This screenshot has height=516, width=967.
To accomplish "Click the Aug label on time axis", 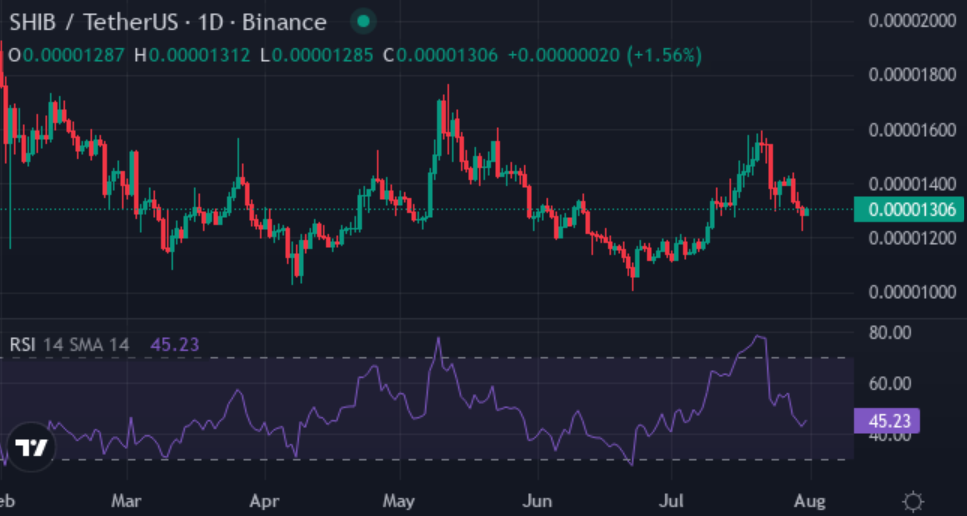I will point(810,501).
